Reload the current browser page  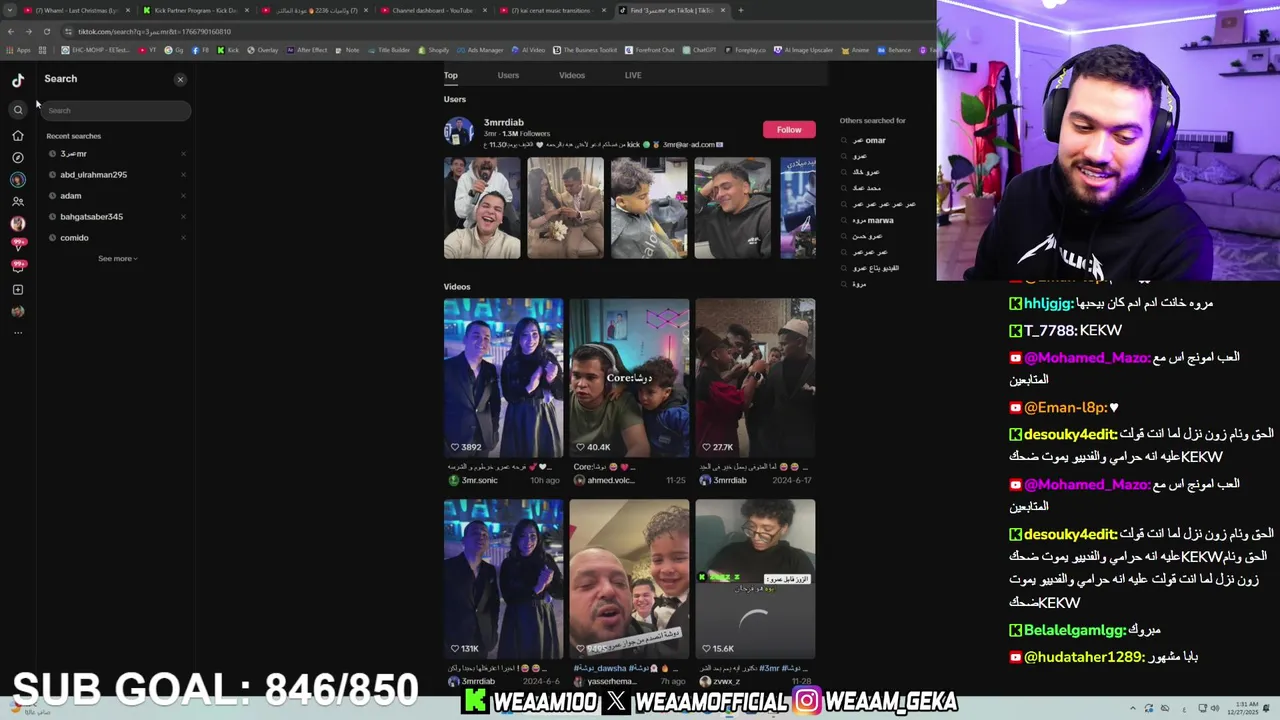pyautogui.click(x=47, y=31)
